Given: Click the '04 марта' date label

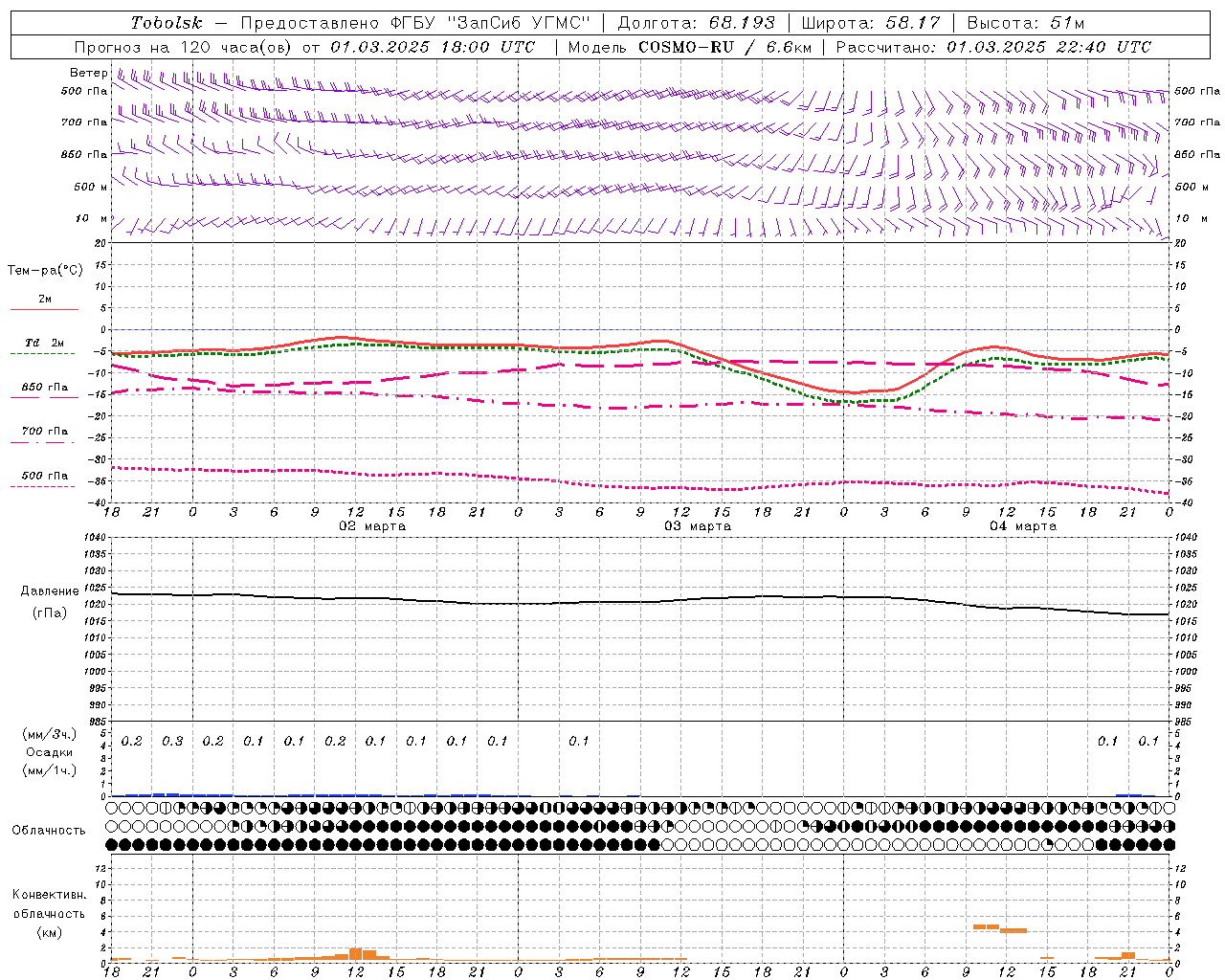Looking at the screenshot, I should [1023, 526].
